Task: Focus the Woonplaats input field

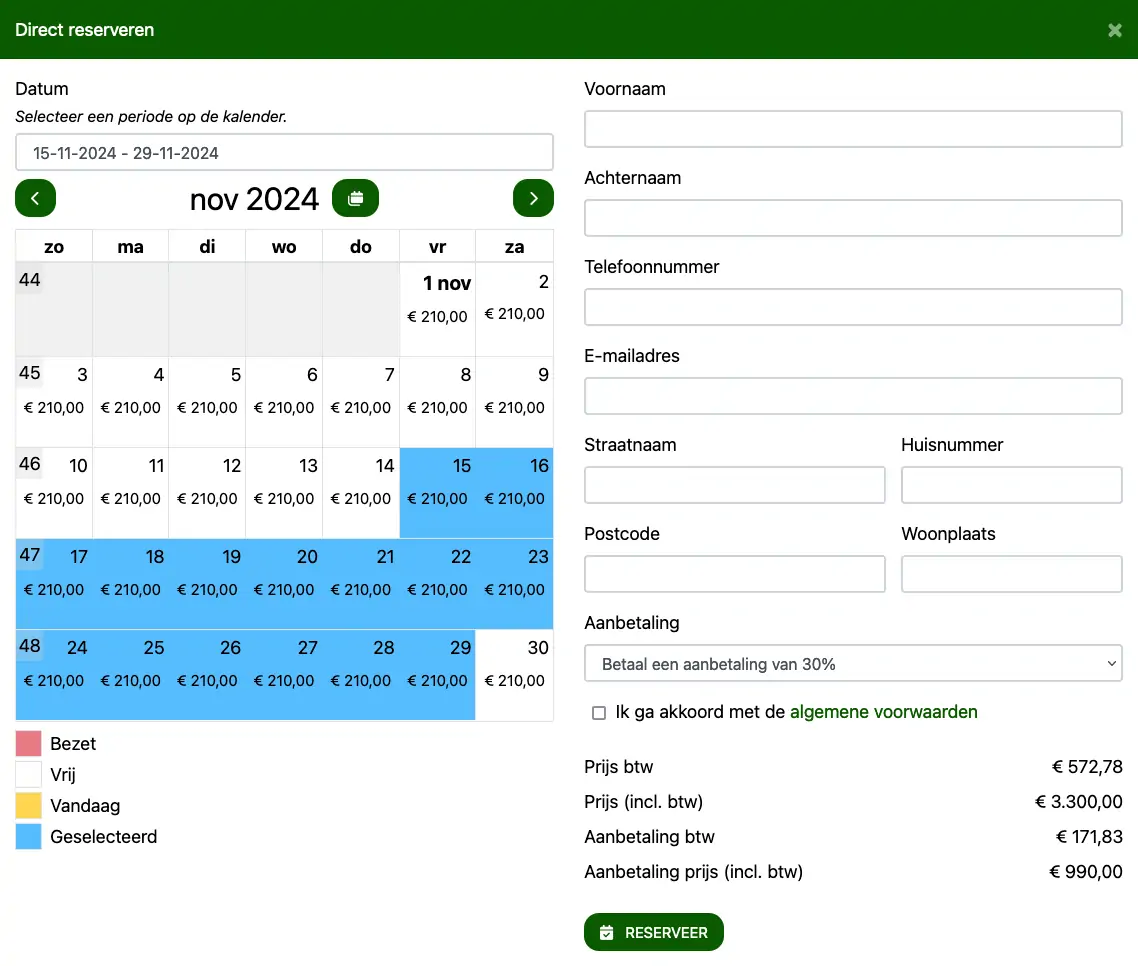Action: coord(1012,574)
